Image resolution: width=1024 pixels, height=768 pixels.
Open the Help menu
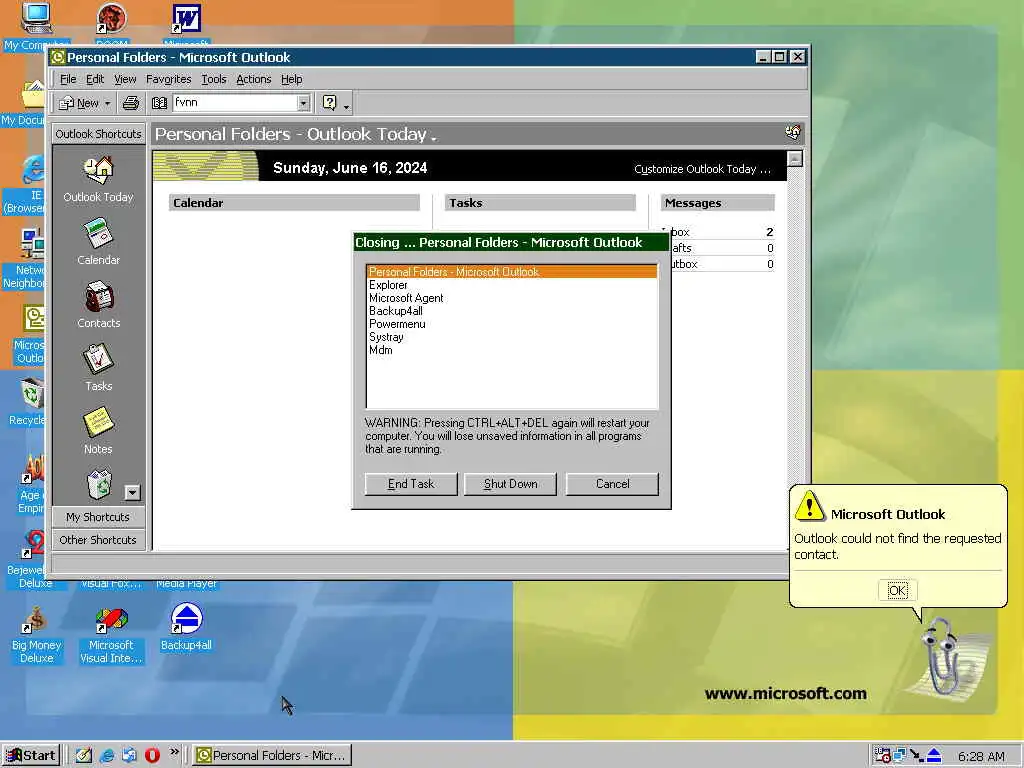point(291,79)
